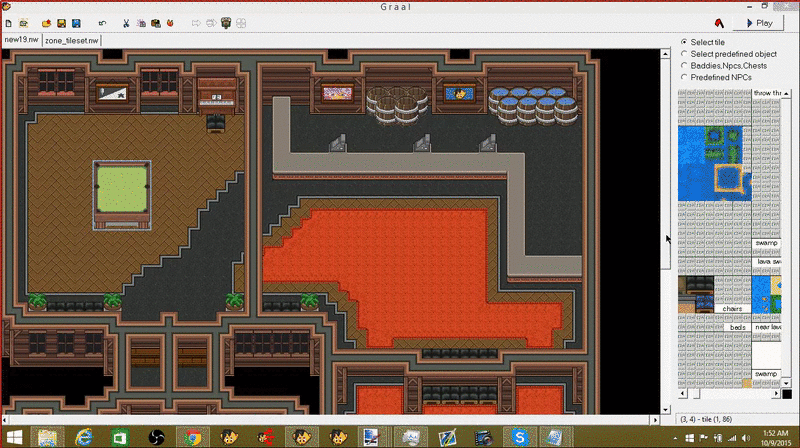Cut selection with the scissors icon
The image size is (800, 448).
[126, 23]
